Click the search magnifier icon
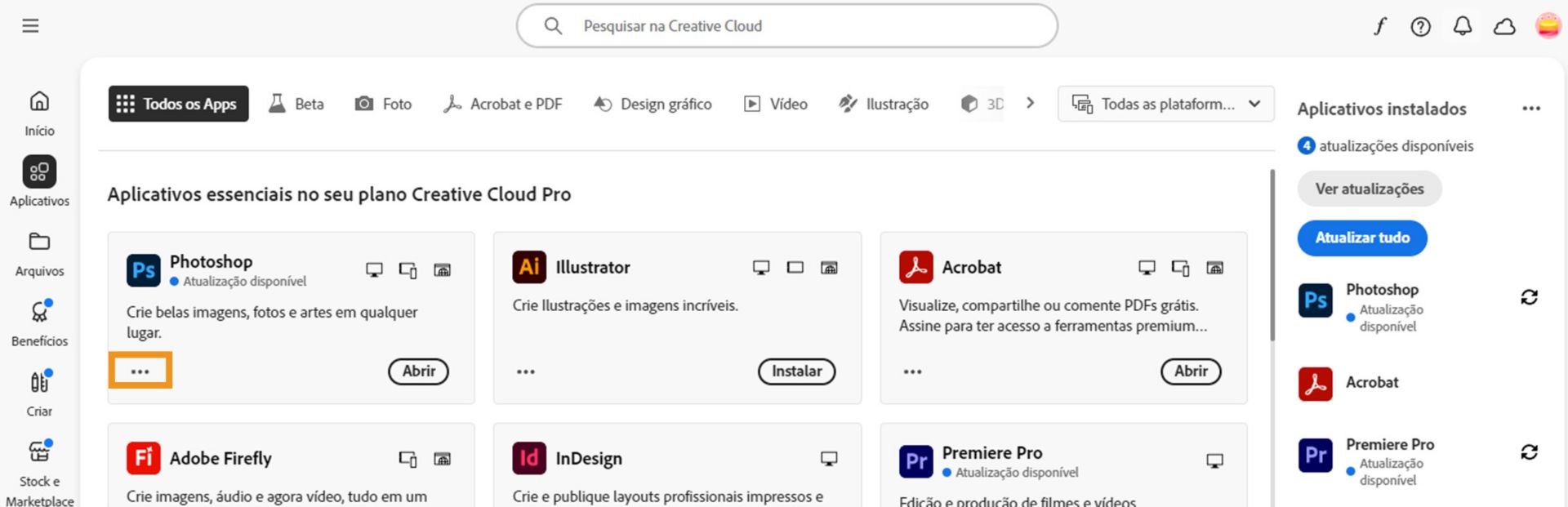The image size is (1568, 507). 553,26
